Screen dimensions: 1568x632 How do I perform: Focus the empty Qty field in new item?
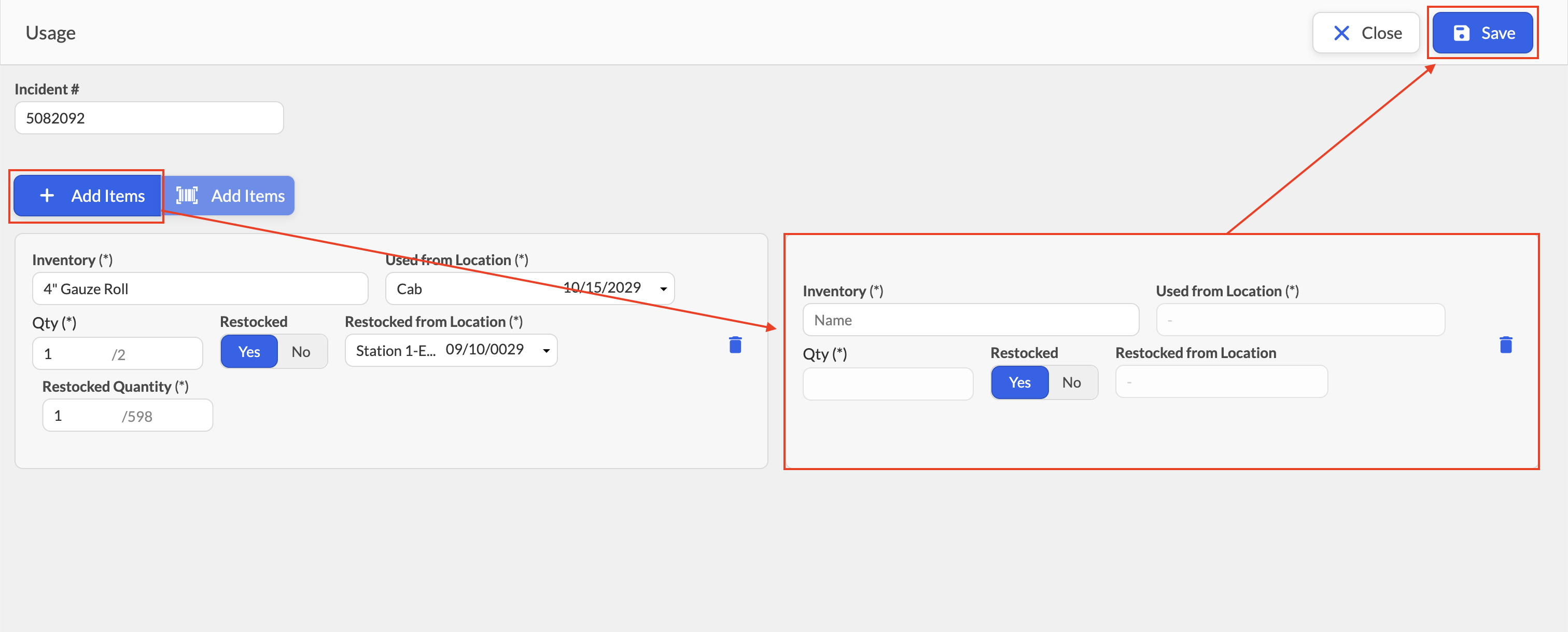pyautogui.click(x=888, y=383)
